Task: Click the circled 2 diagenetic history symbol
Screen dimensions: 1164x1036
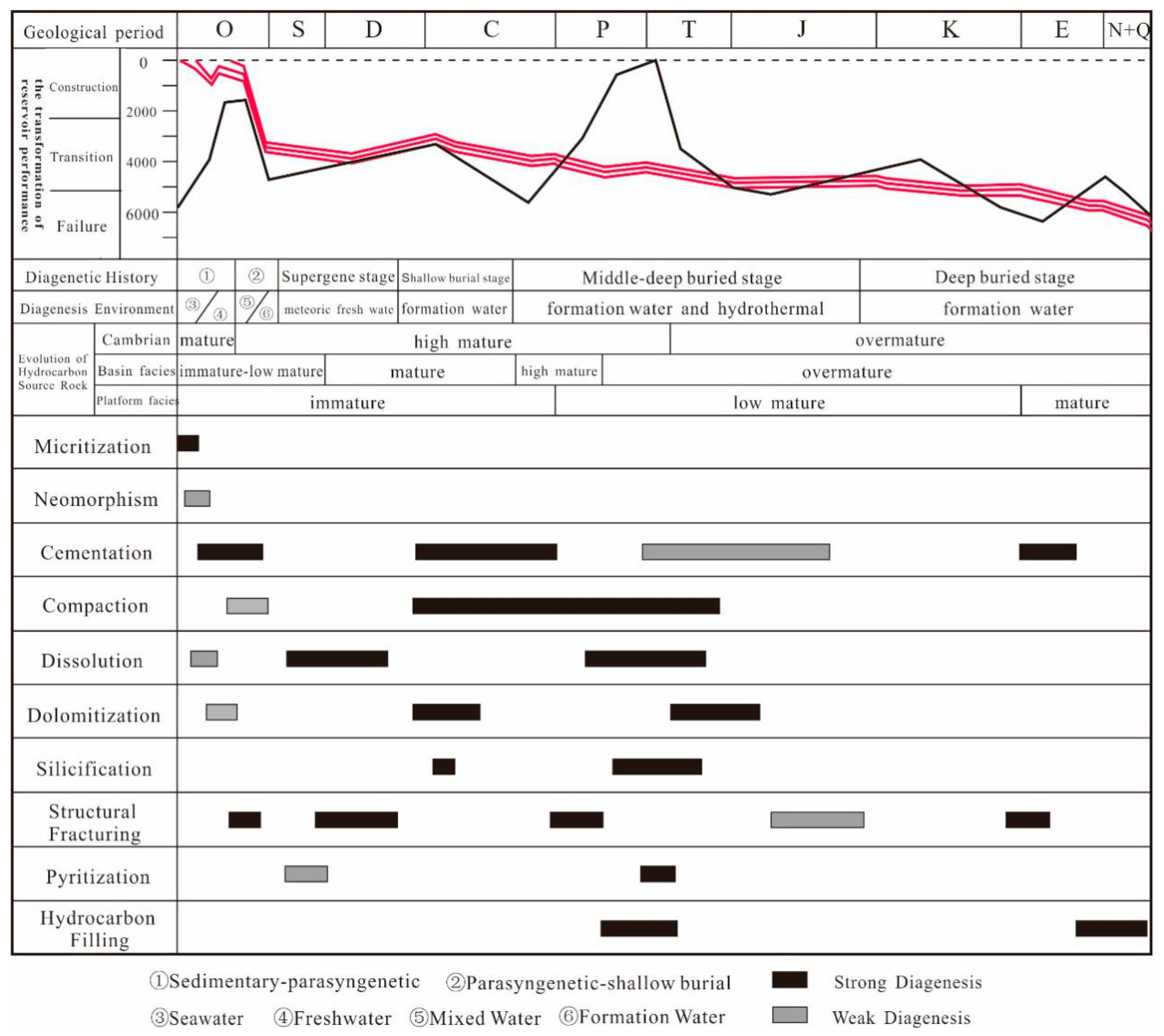Action: point(256,276)
